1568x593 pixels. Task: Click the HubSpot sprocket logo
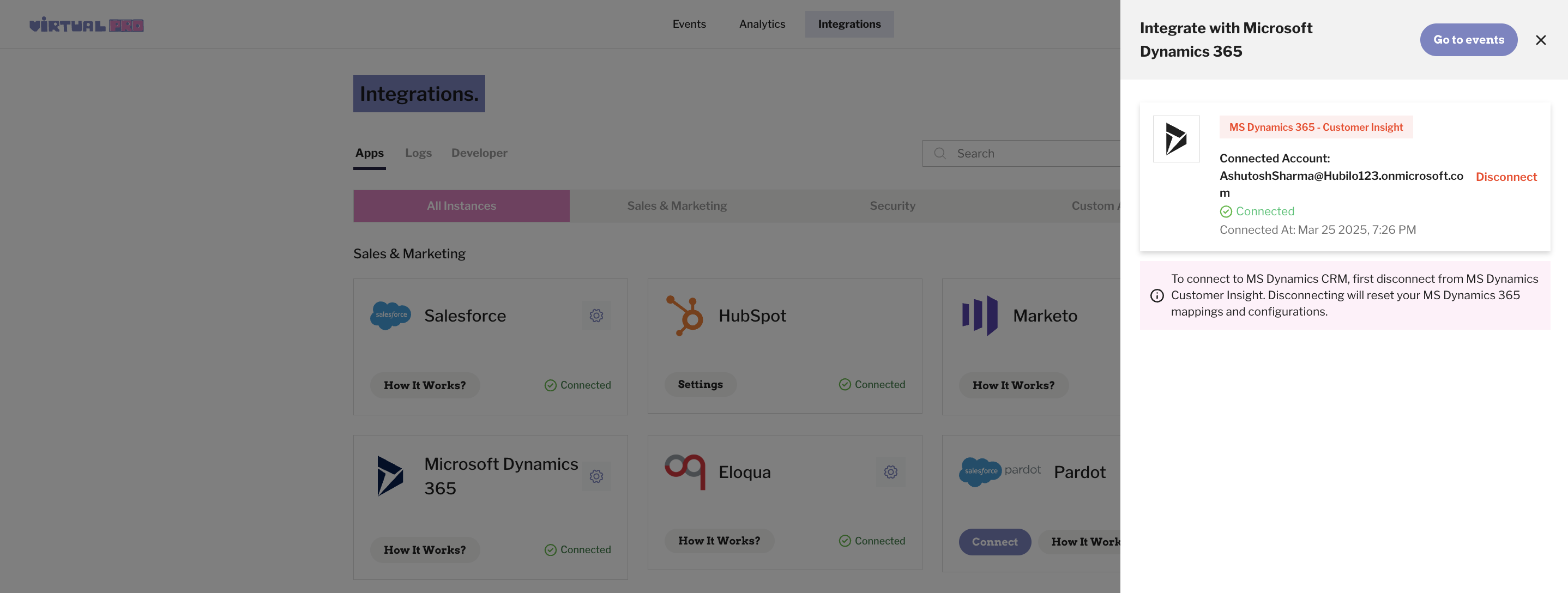685,316
